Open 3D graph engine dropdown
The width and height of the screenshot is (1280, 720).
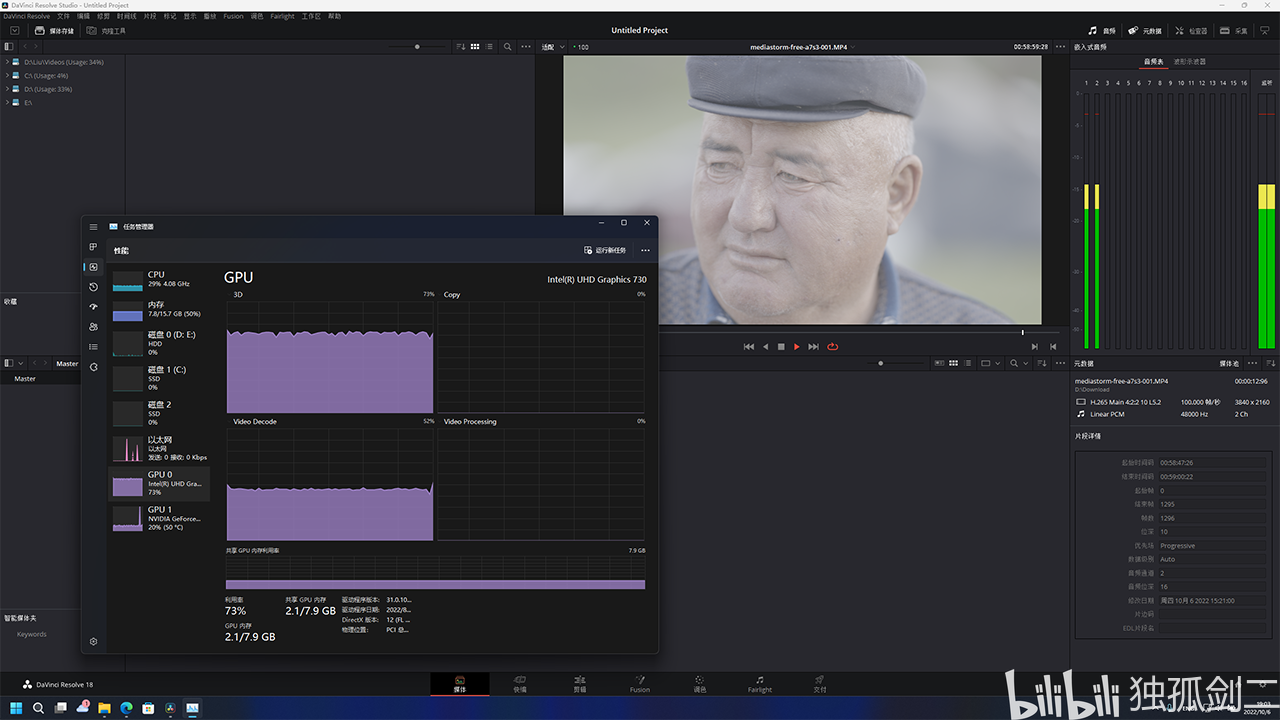tap(238, 295)
